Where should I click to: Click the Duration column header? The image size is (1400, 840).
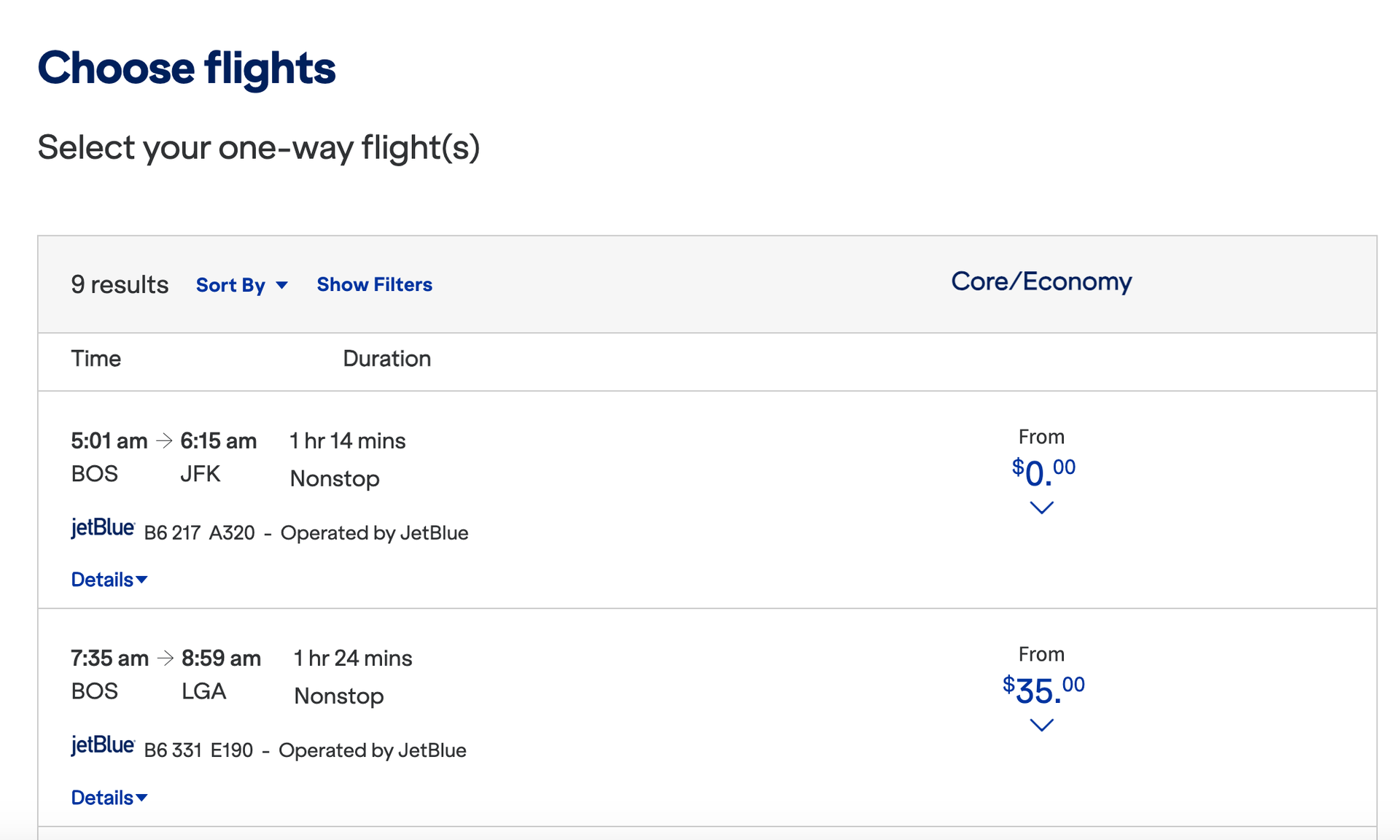[x=386, y=359]
